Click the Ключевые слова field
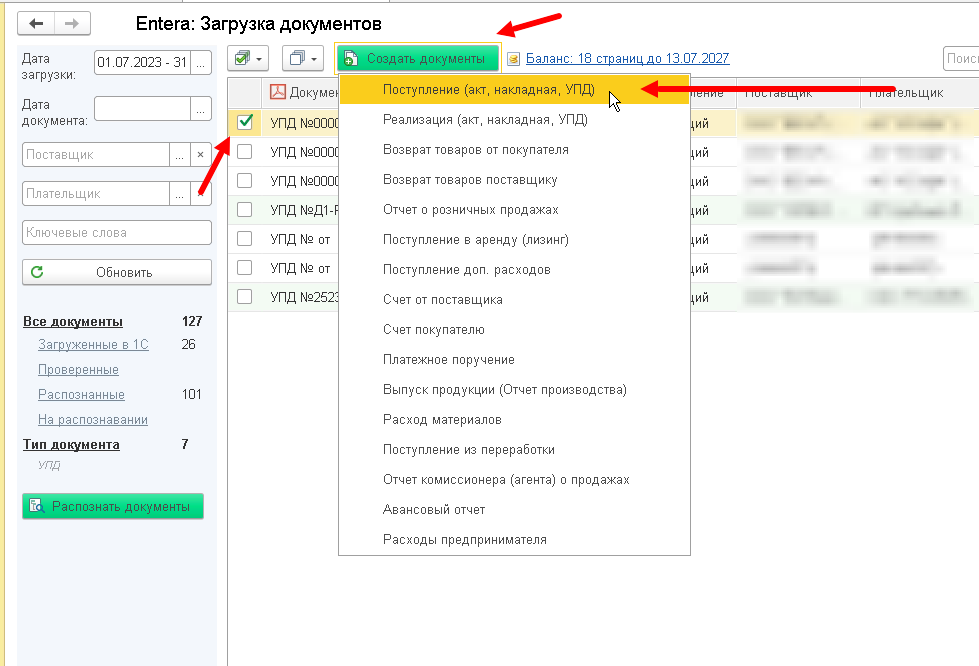The height and width of the screenshot is (666, 979). [117, 232]
